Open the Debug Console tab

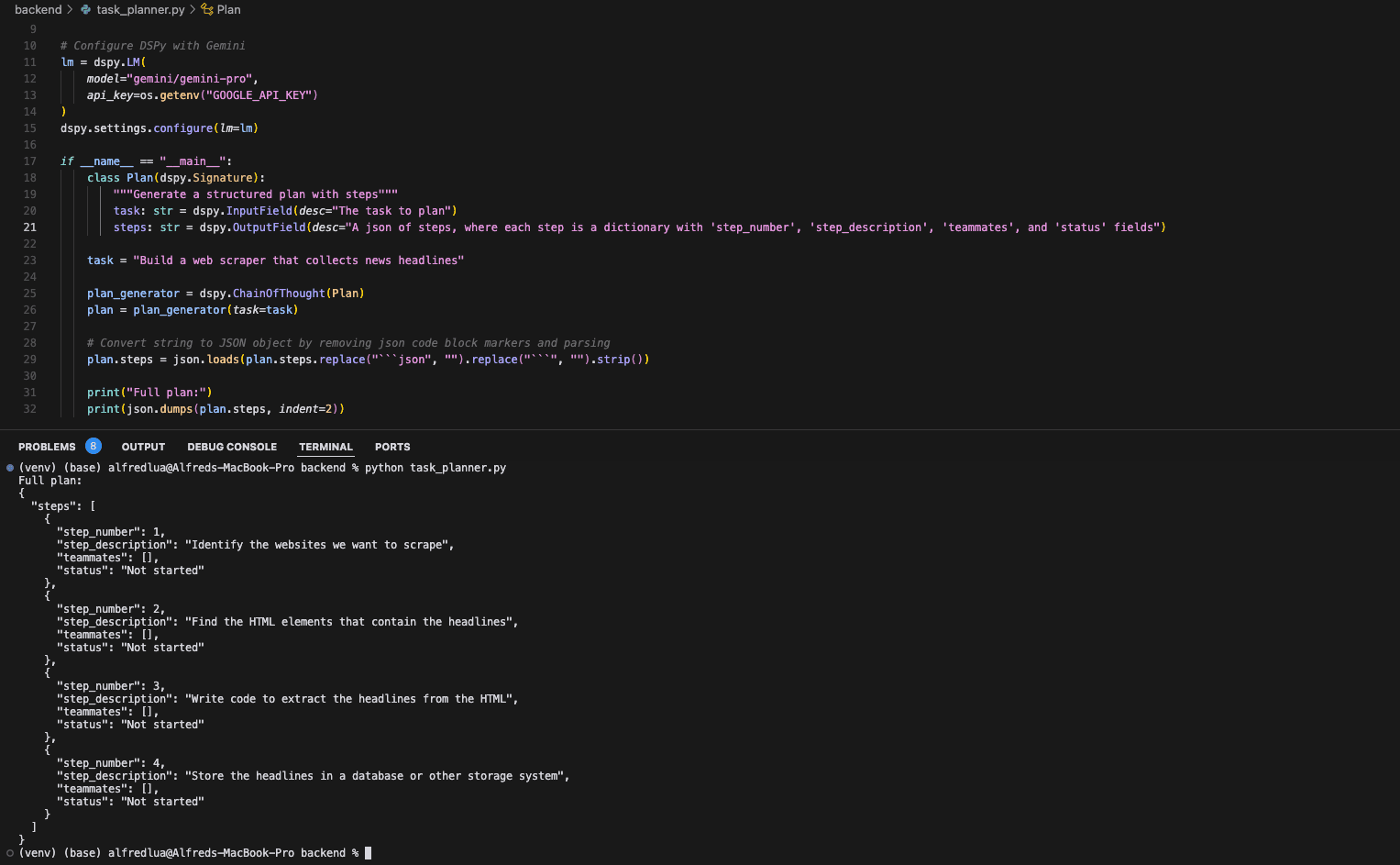tap(232, 447)
